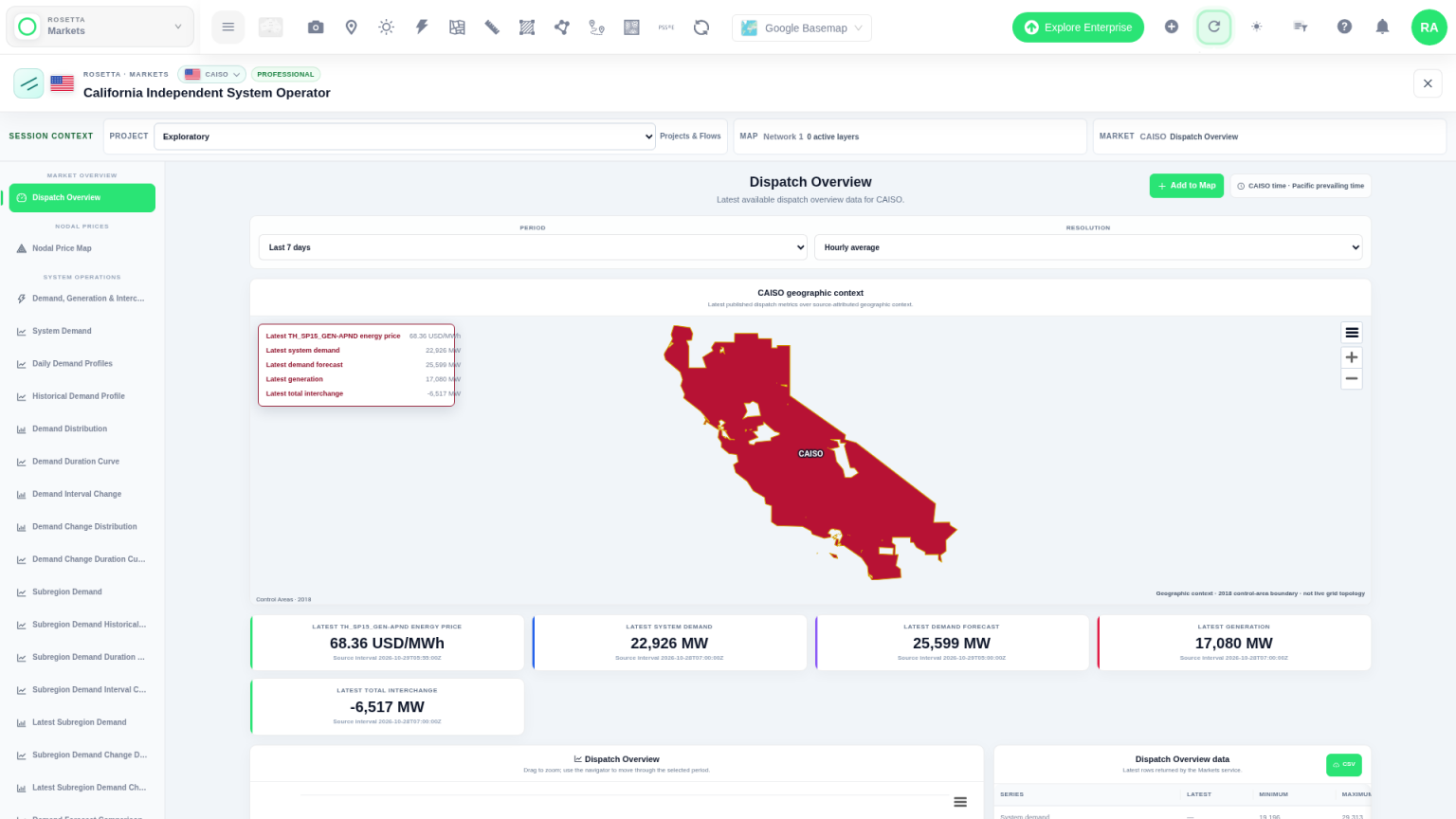Open the CAISO market selector chip
1456x819 pixels.
pyautogui.click(x=211, y=74)
